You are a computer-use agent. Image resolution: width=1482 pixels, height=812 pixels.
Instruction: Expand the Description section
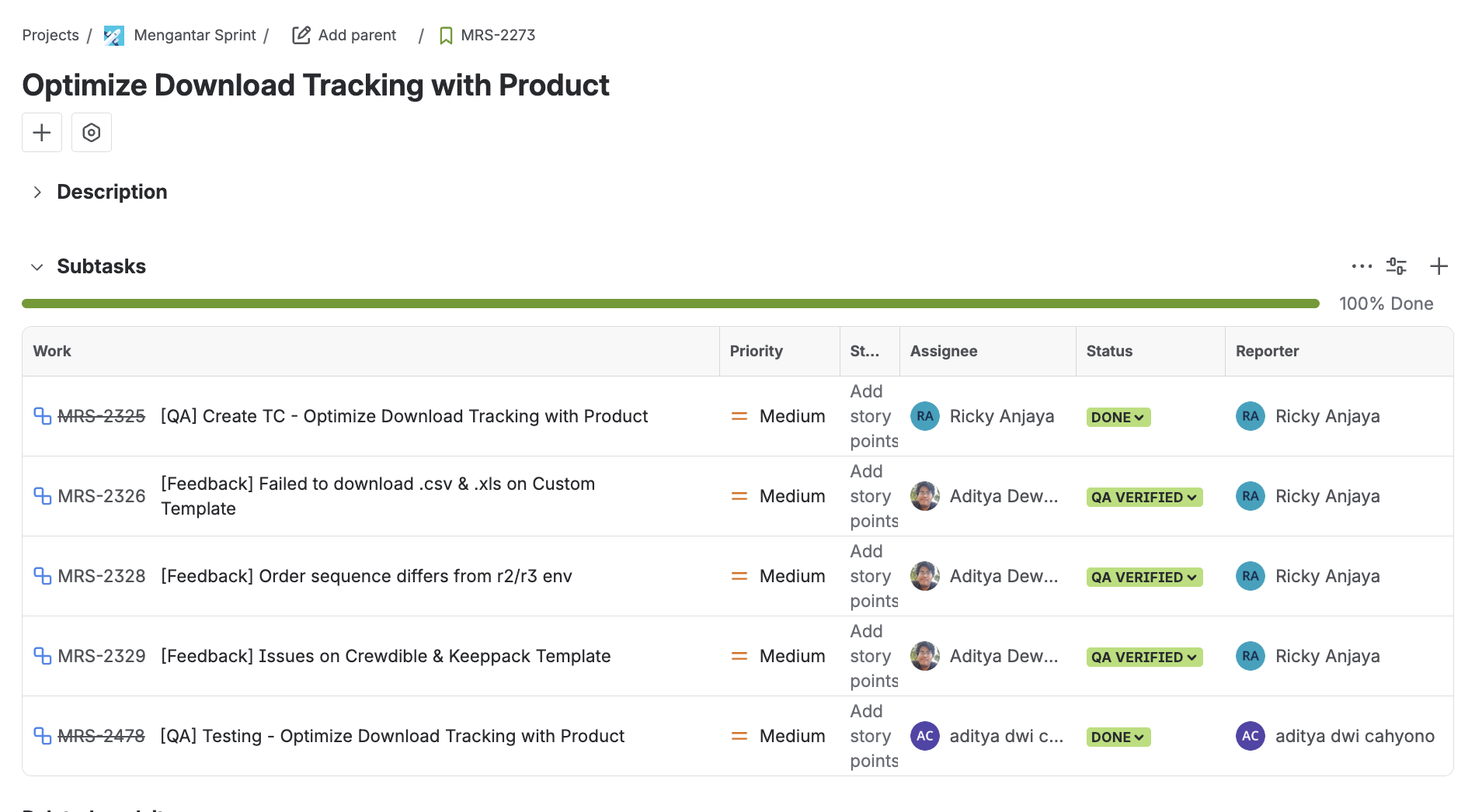point(37,192)
